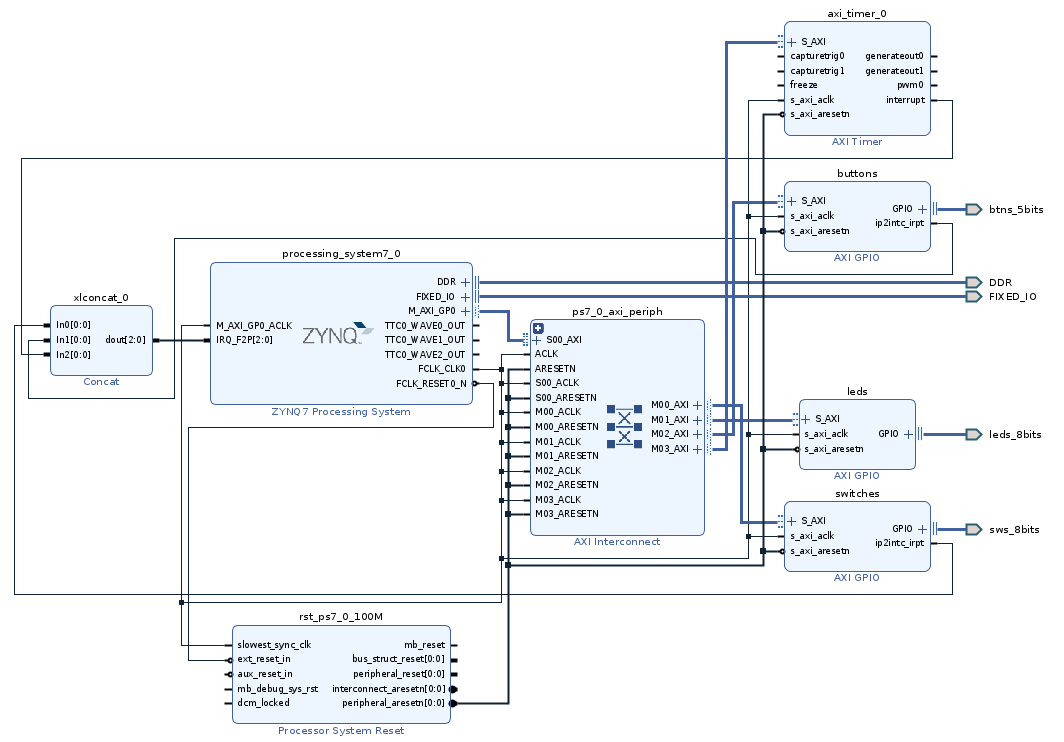Click the ZYNQ logo in processing system
This screenshot has width=1064, height=742.
337,333
